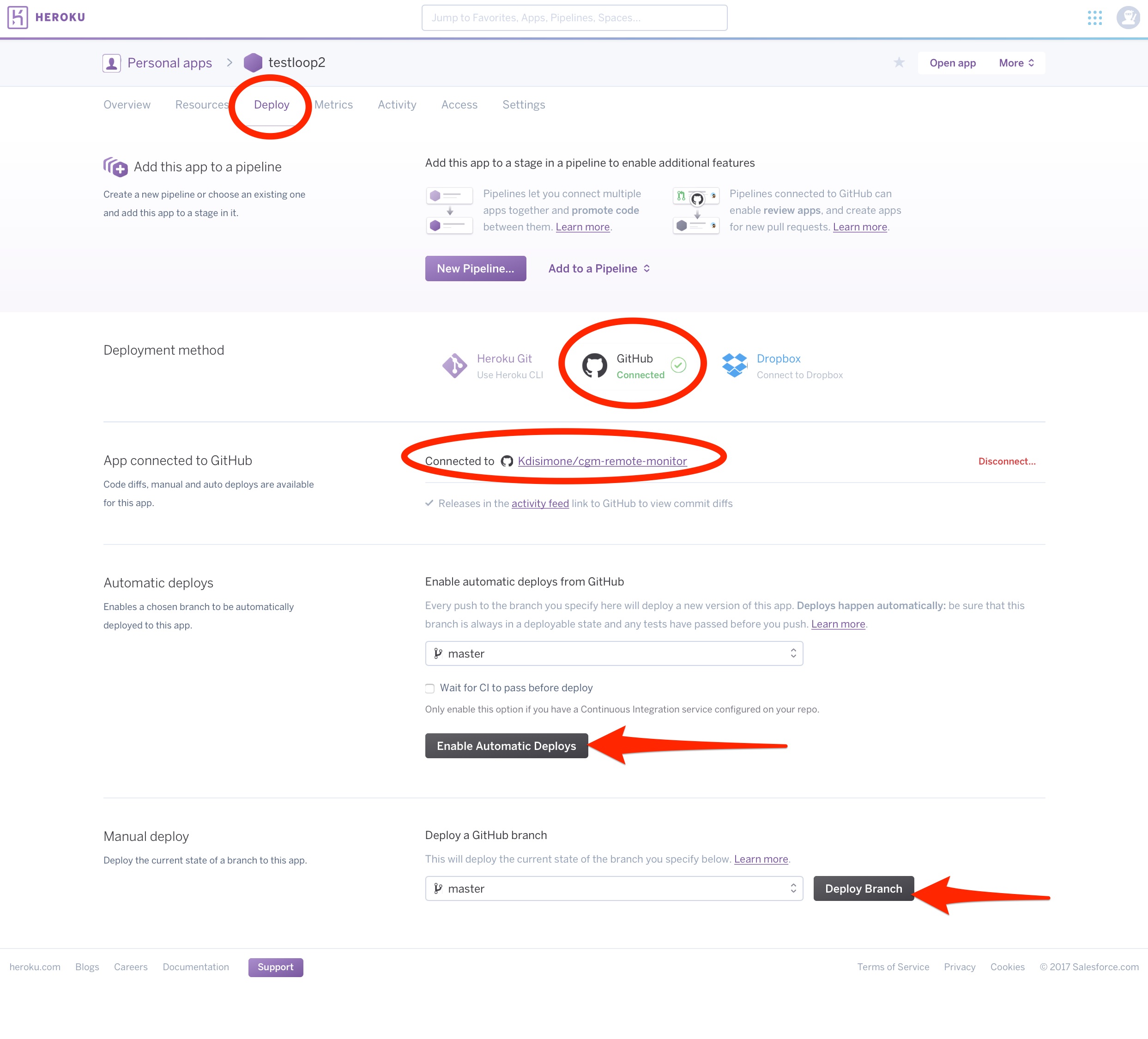
Task: Click the GitHub icon beside repository name
Action: (507, 461)
